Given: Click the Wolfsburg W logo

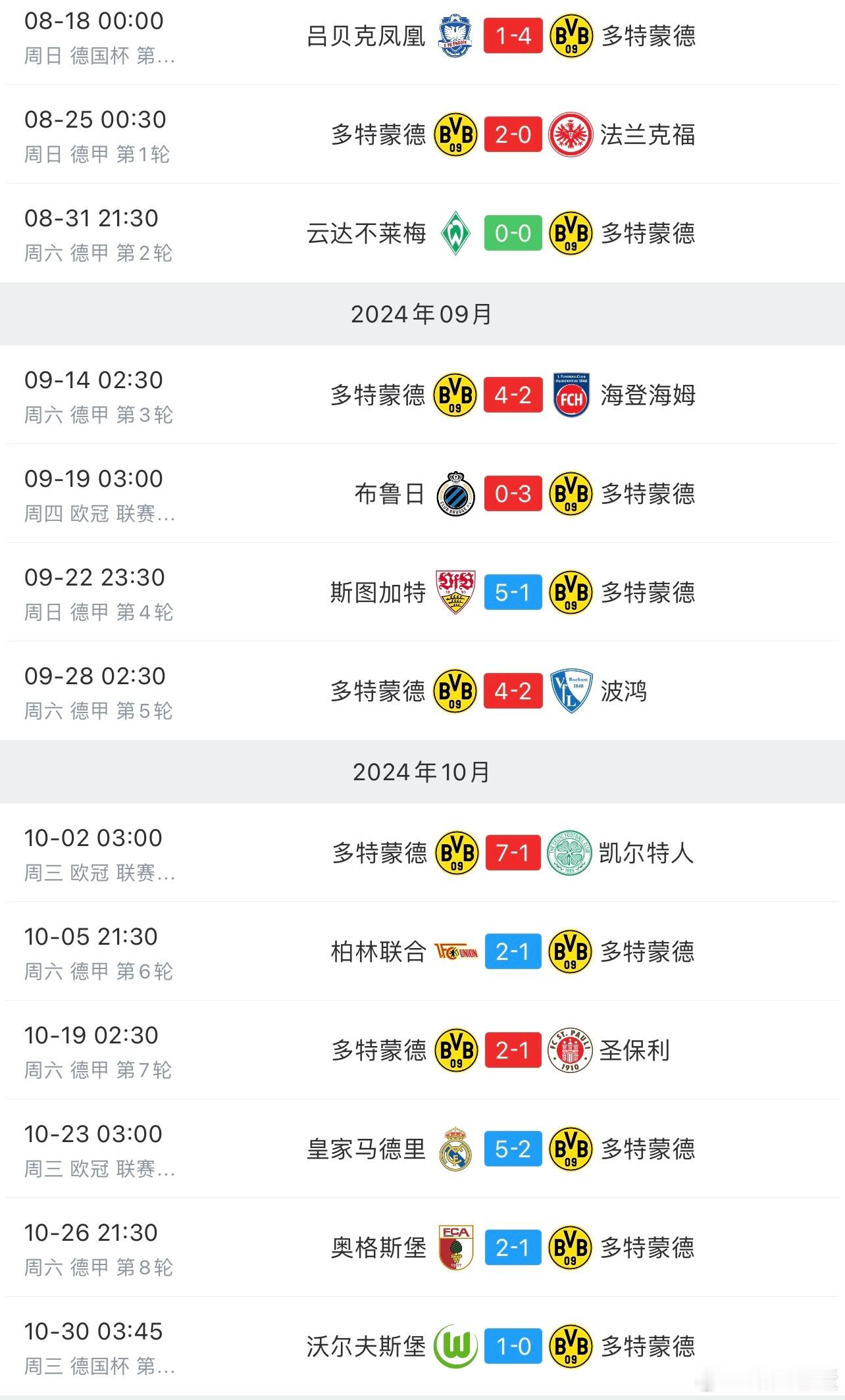Looking at the screenshot, I should pos(455,1346).
